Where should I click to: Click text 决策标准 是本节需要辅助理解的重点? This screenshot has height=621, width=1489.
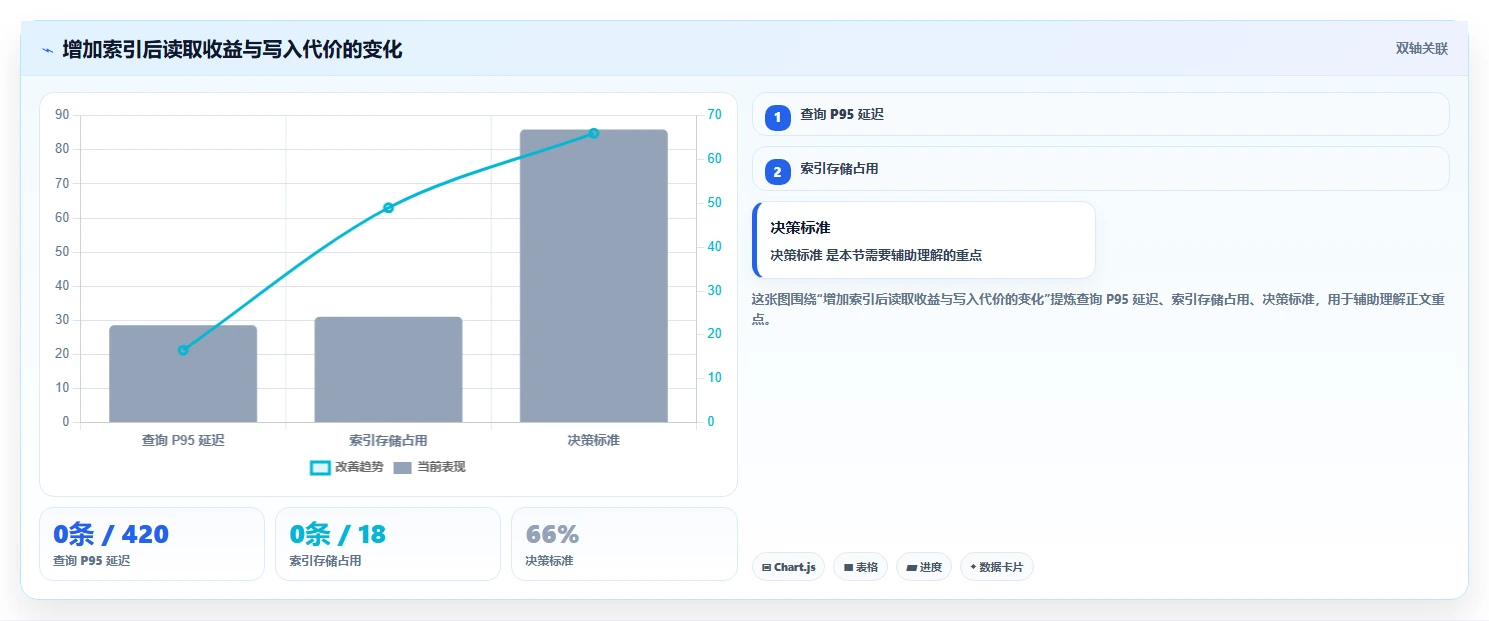pyautogui.click(x=876, y=255)
